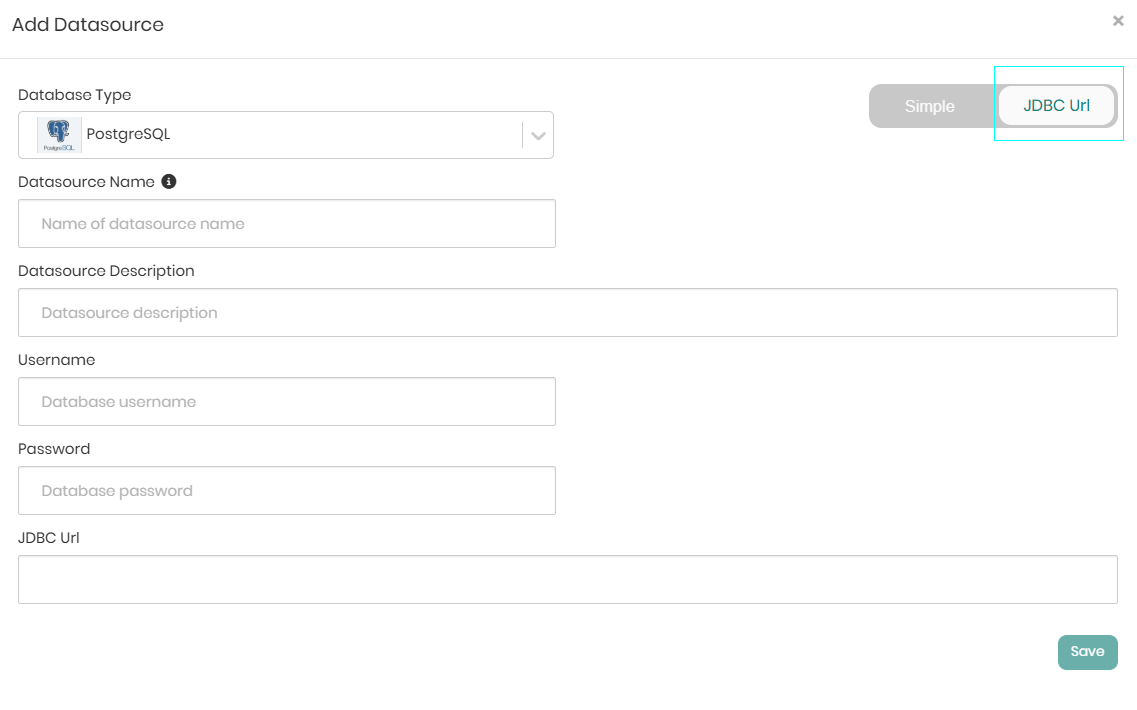Click the Database password field

(x=287, y=491)
